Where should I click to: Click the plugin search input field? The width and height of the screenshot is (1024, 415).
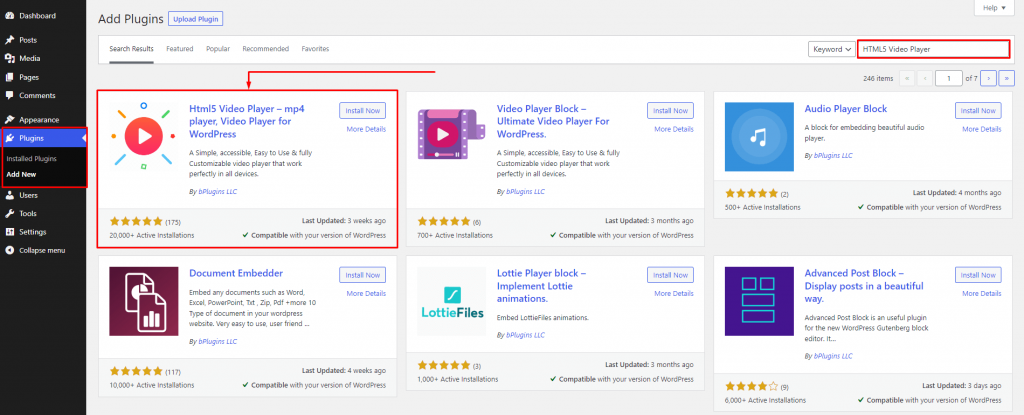[934, 49]
